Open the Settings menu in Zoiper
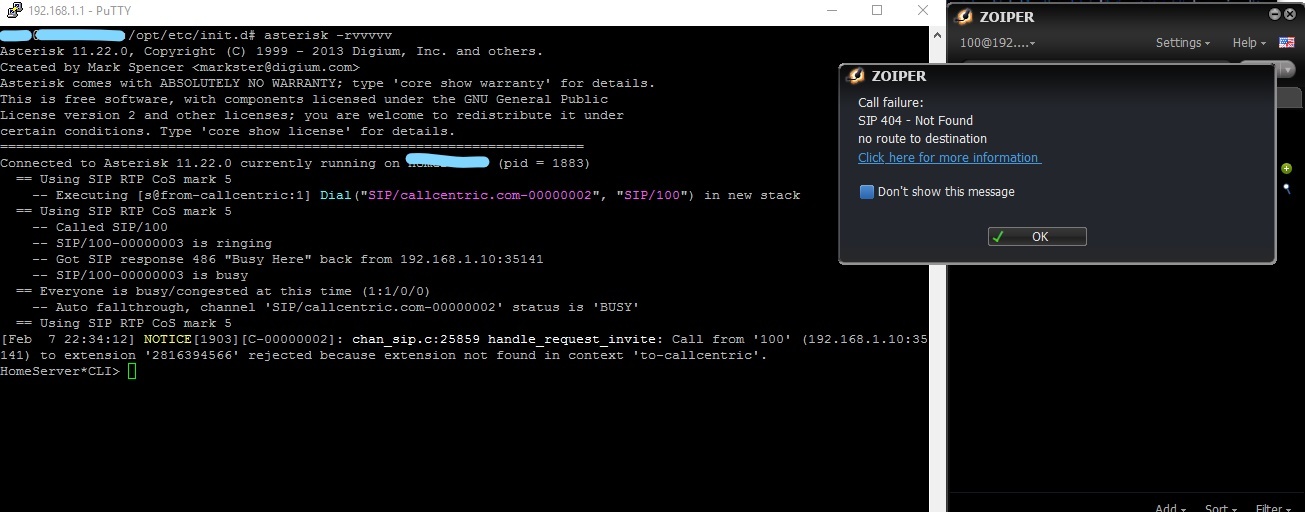This screenshot has height=512, width=1305. point(1183,43)
